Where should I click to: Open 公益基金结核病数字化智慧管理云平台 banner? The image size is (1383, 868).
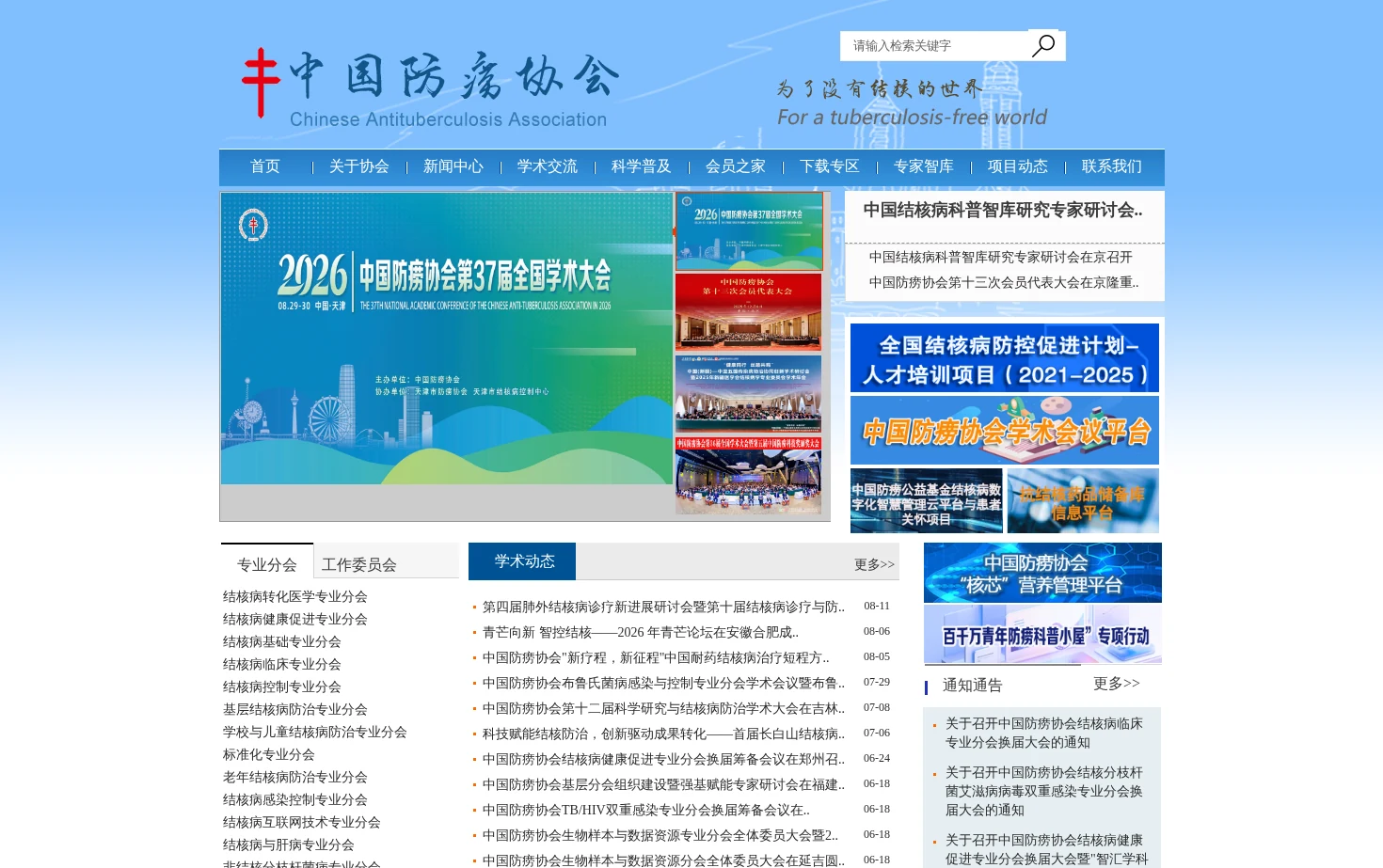click(x=927, y=500)
